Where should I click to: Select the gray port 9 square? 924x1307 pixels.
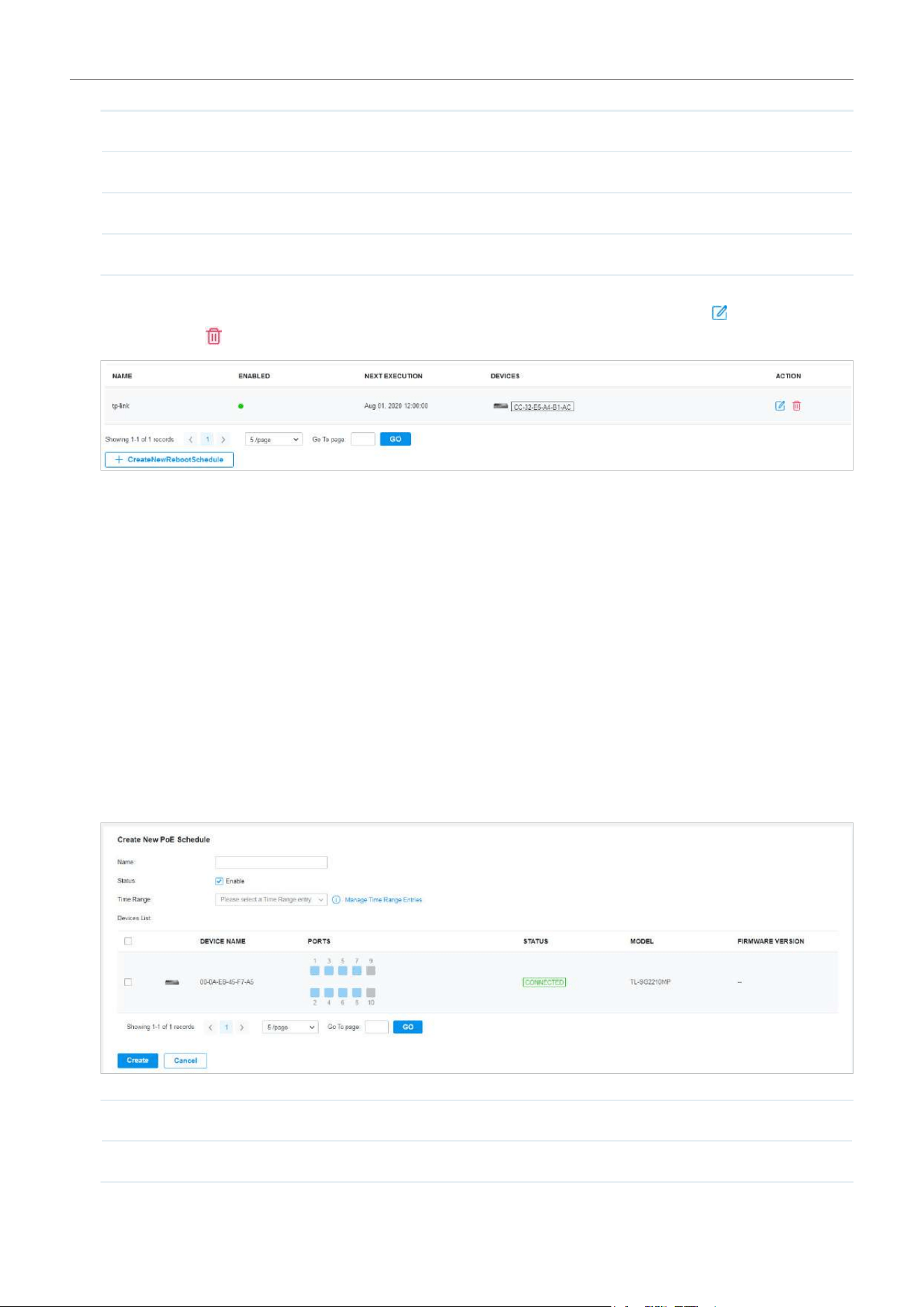(x=371, y=971)
